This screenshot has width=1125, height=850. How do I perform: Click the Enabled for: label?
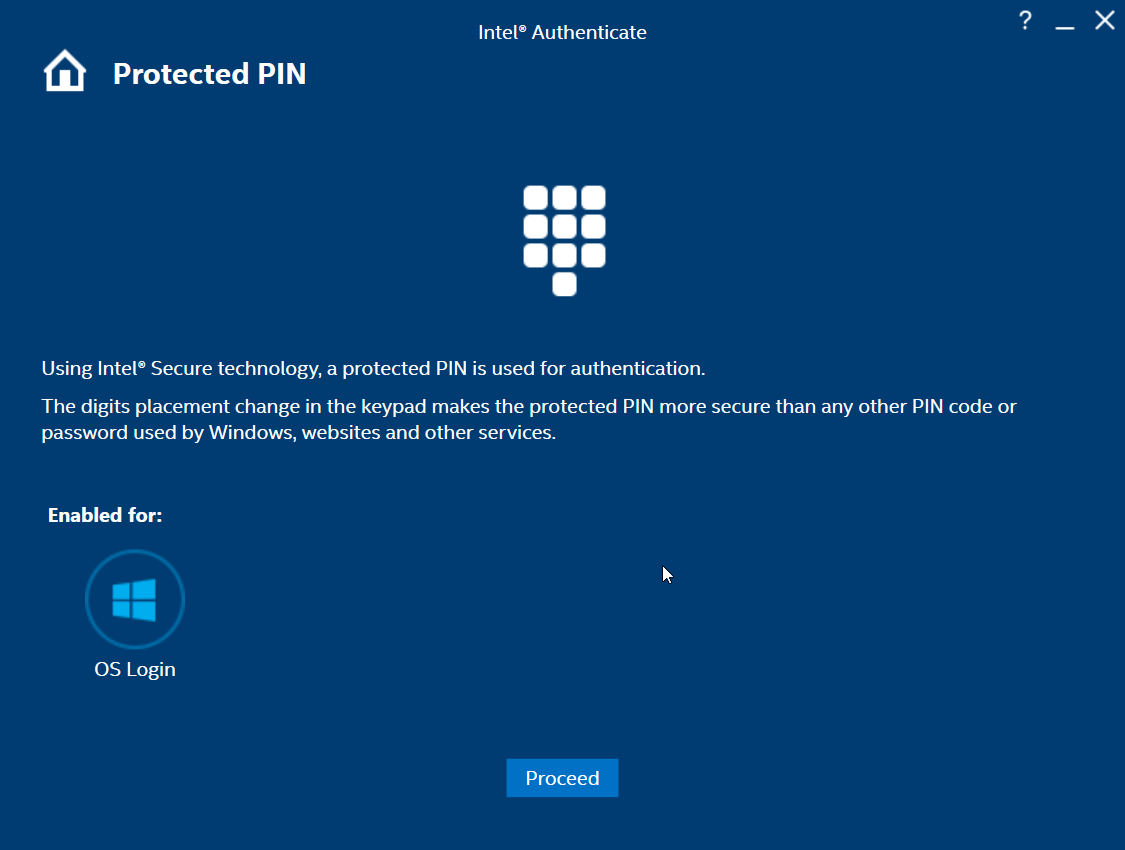coord(105,515)
